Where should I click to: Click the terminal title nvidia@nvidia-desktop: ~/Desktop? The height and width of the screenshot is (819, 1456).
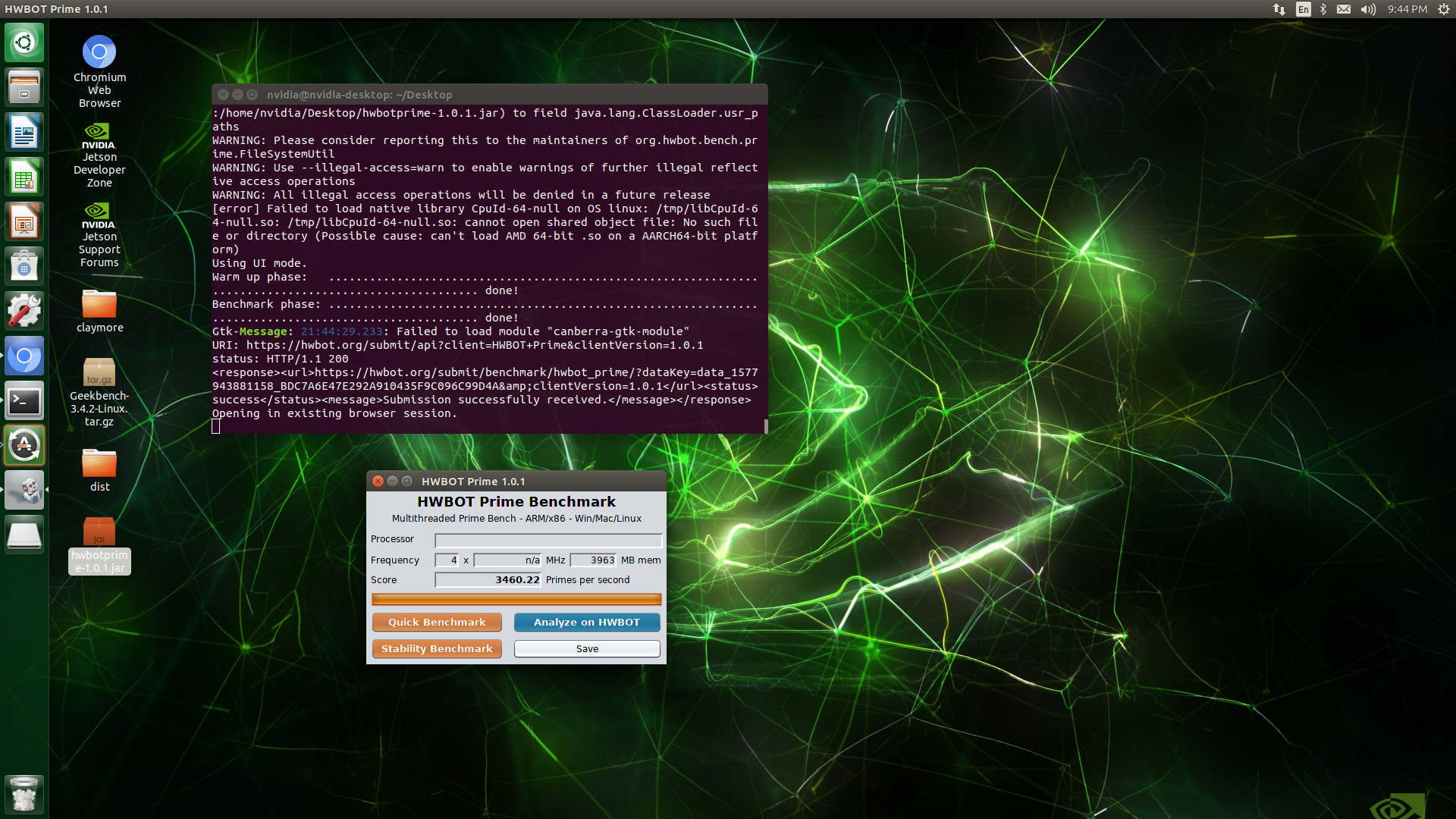tap(359, 94)
